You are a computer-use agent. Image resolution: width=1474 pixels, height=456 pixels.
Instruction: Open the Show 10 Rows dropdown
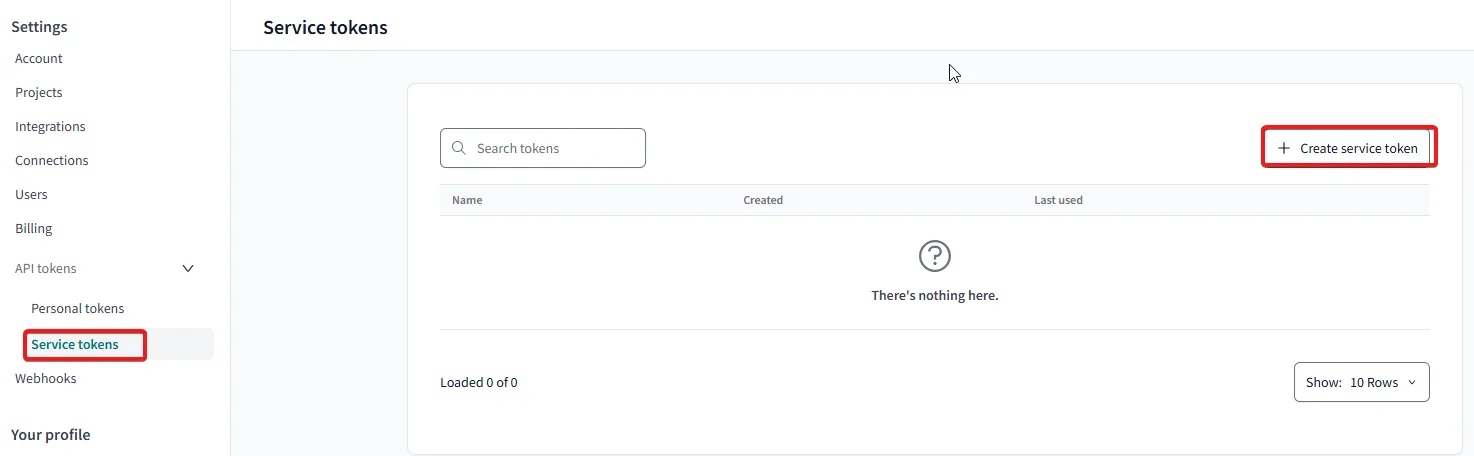[1361, 382]
